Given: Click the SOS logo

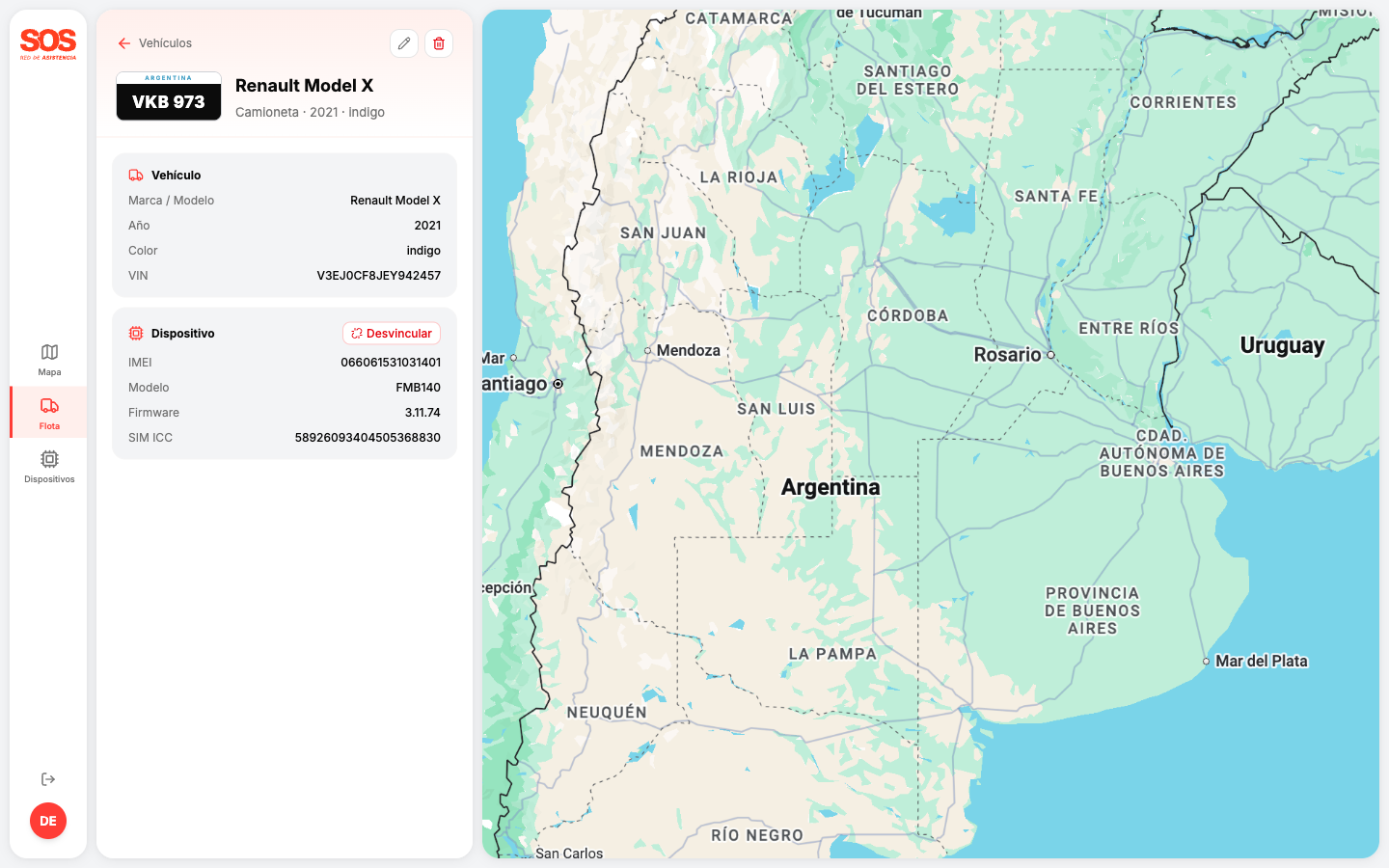Looking at the screenshot, I should 48,43.
